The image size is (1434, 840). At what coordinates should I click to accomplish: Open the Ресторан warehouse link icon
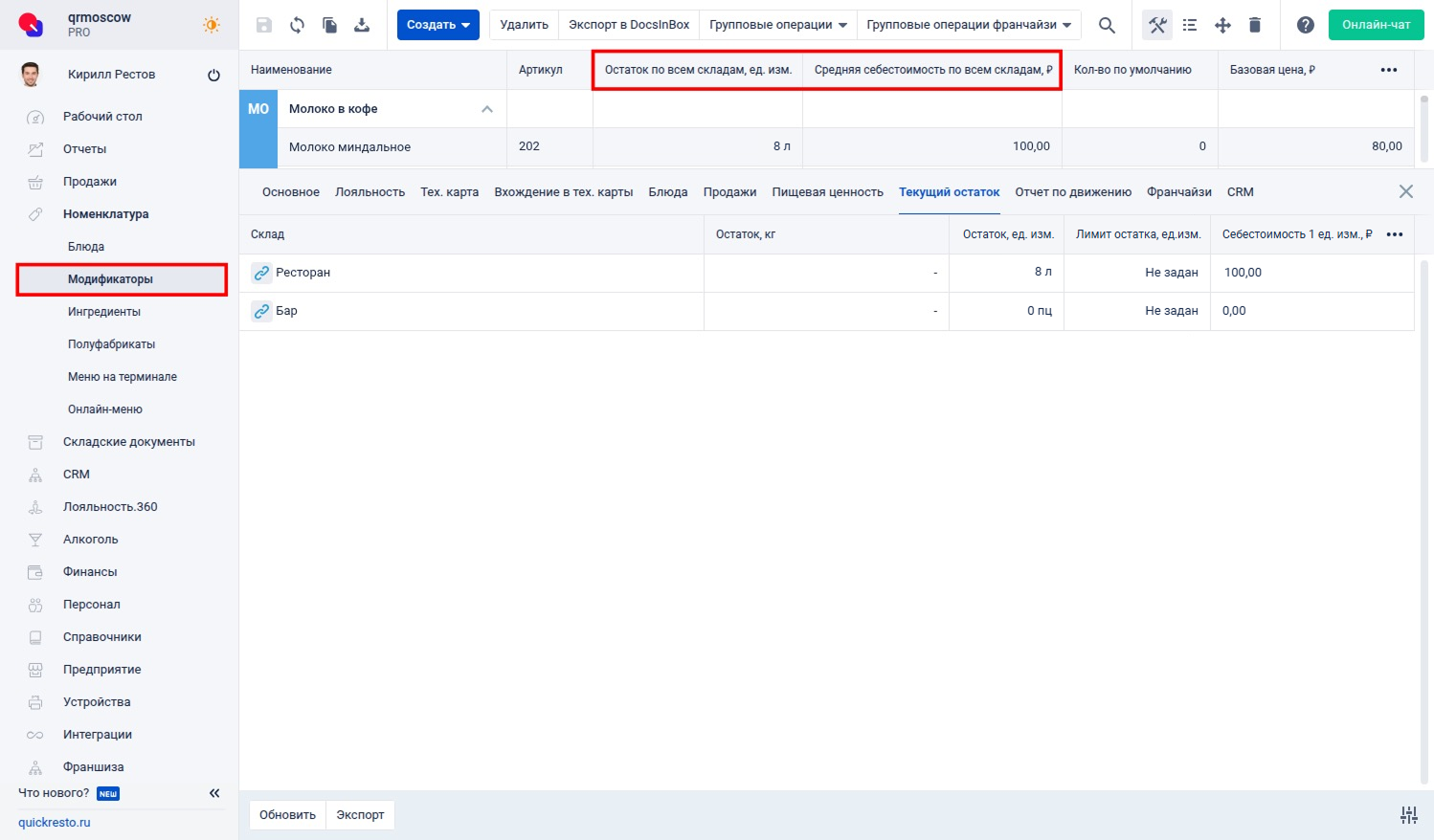[261, 273]
